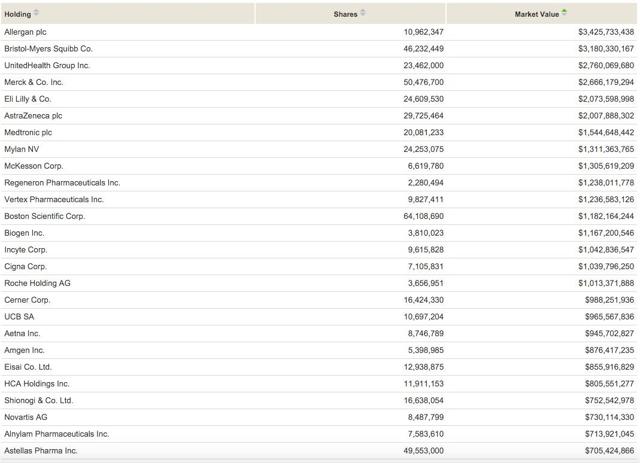Select Medtronic plc holding name
Screen dimensions: 640x463
(28, 132)
